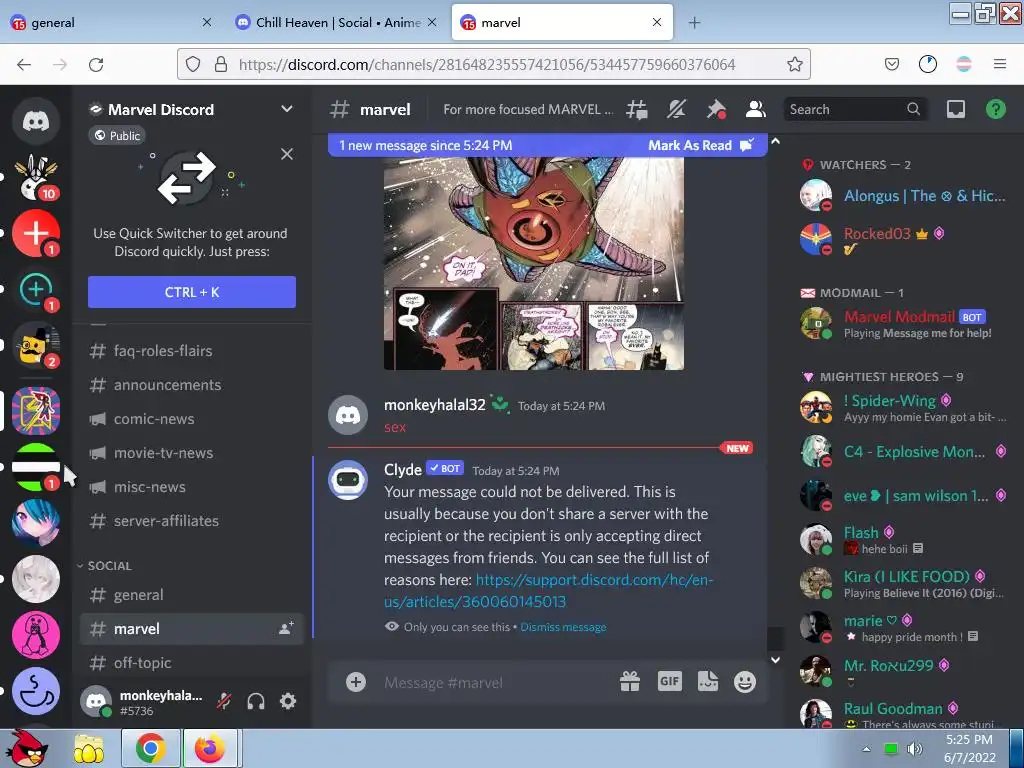1024x768 pixels.
Task: Open the support.discord.com article link
Action: [x=549, y=590]
